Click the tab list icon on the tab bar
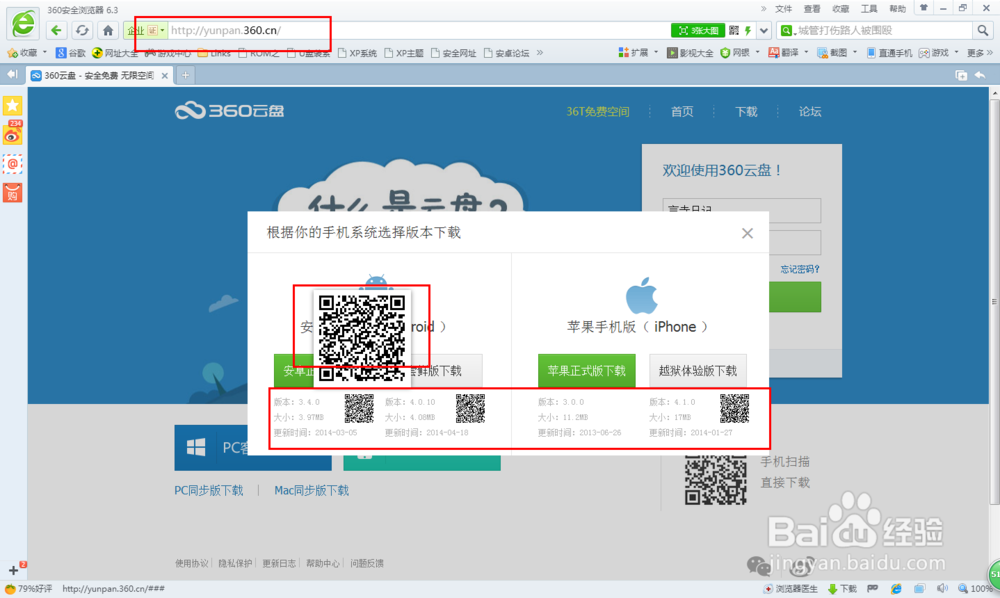This screenshot has width=1000, height=598. [x=961, y=75]
